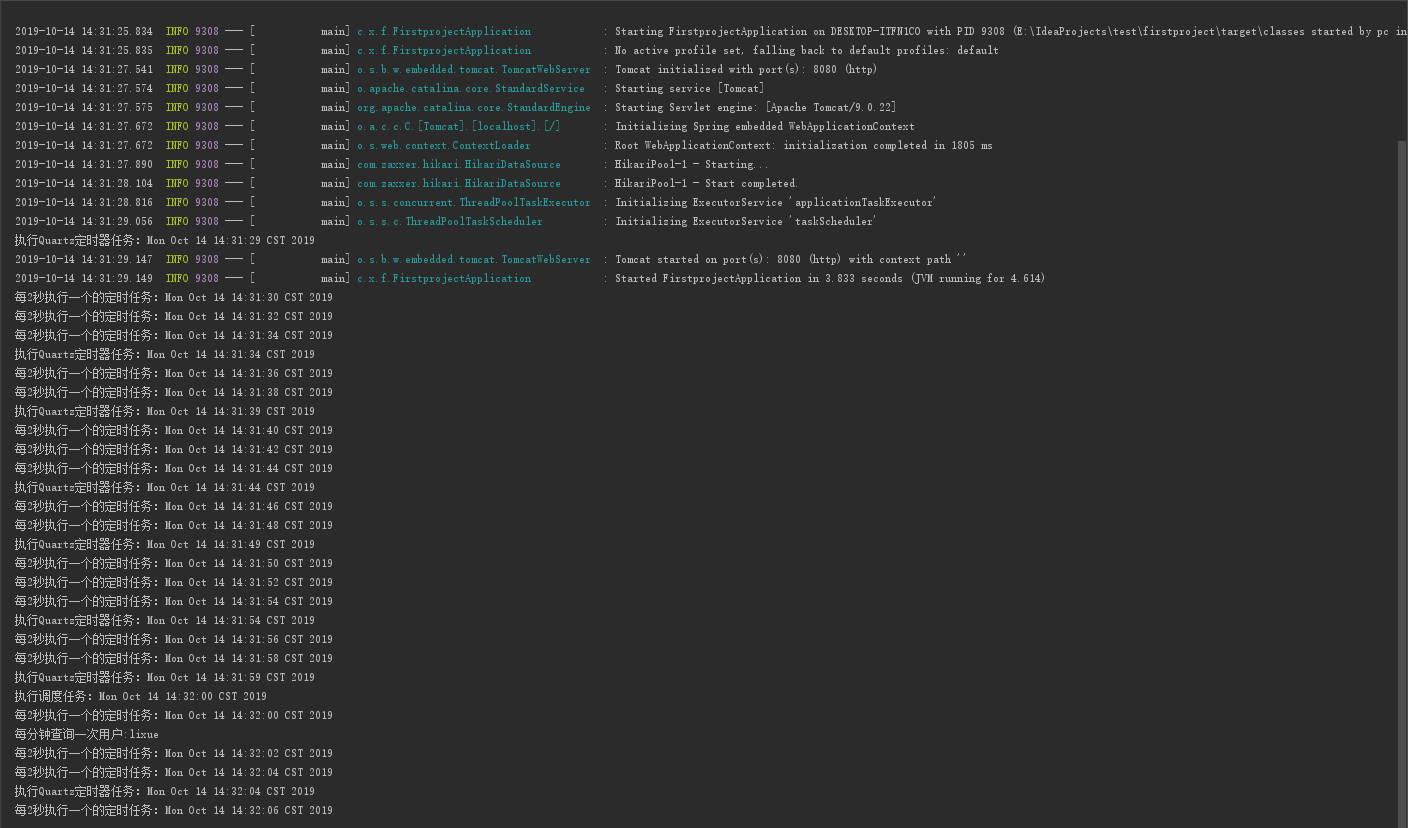The image size is (1408, 828).
Task: Click 'Root WebApplicationContext: initialization completed in 1805 ms'
Action: (804, 146)
